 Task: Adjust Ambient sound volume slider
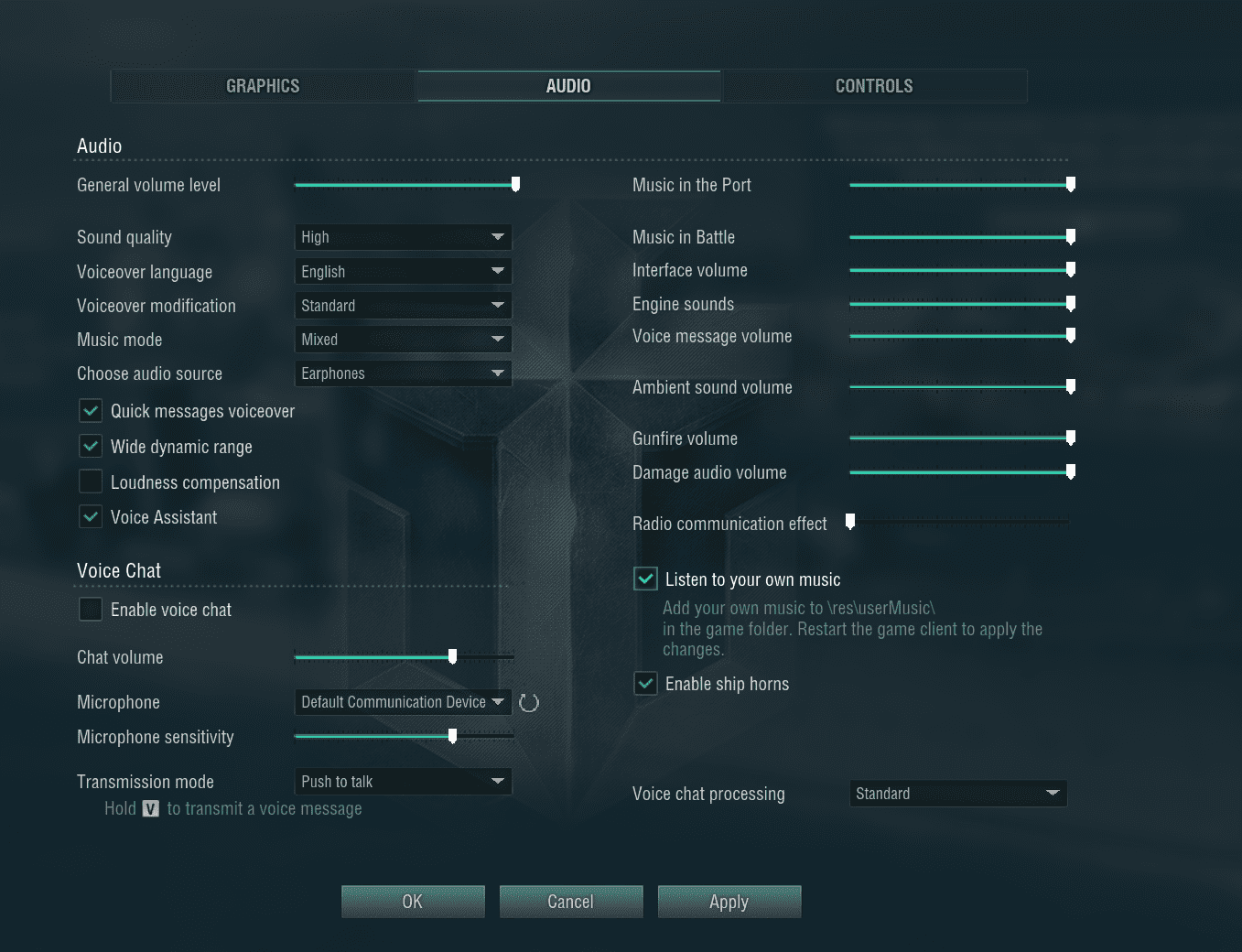coord(962,387)
